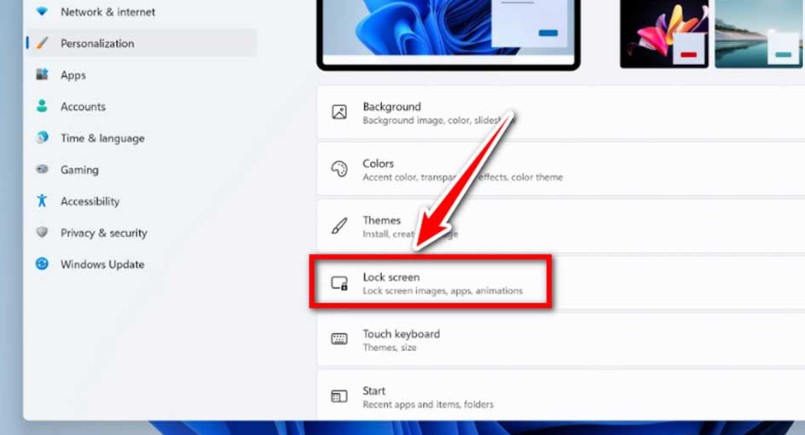Click the Accounts person icon
This screenshot has width=805, height=435.
pyautogui.click(x=42, y=106)
